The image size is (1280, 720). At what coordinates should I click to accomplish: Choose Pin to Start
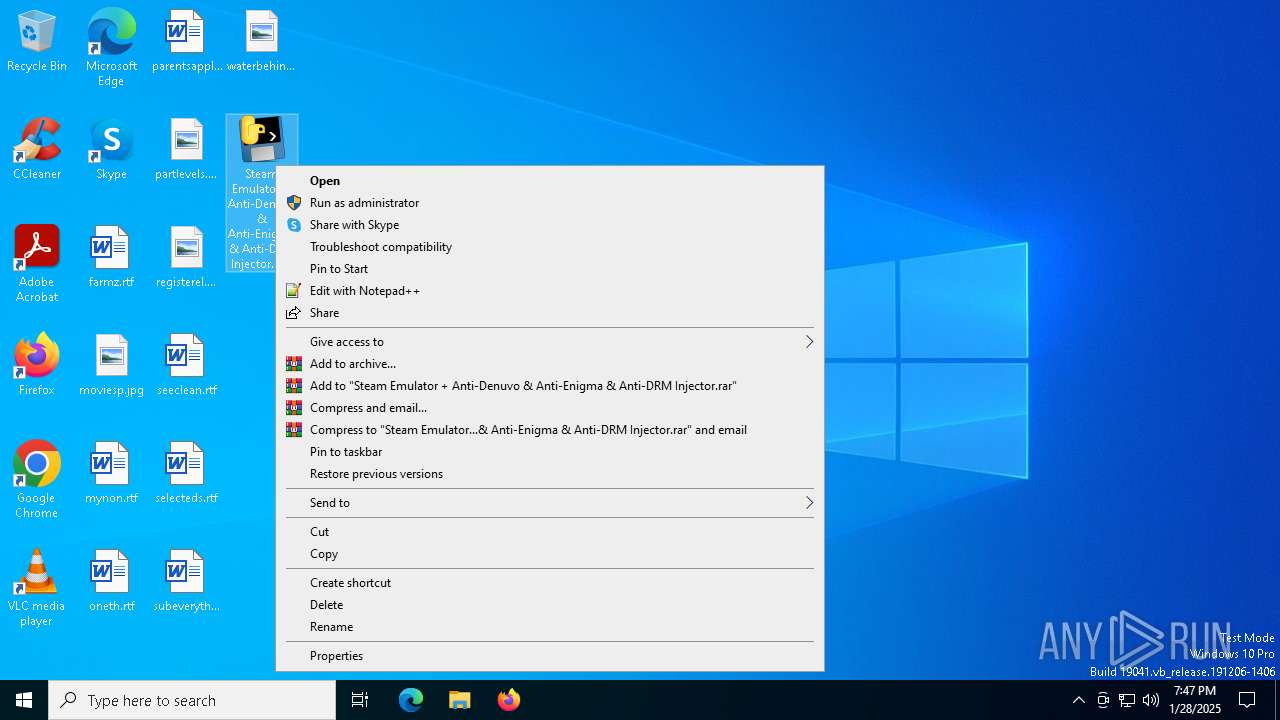pos(550,269)
